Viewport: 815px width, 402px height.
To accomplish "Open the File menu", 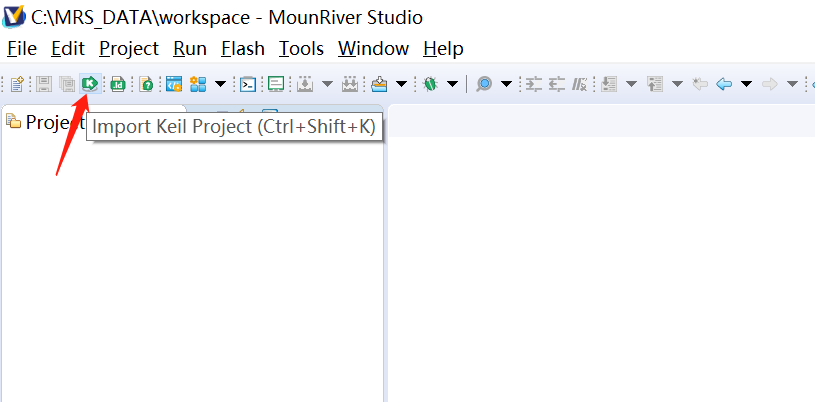I will (22, 49).
